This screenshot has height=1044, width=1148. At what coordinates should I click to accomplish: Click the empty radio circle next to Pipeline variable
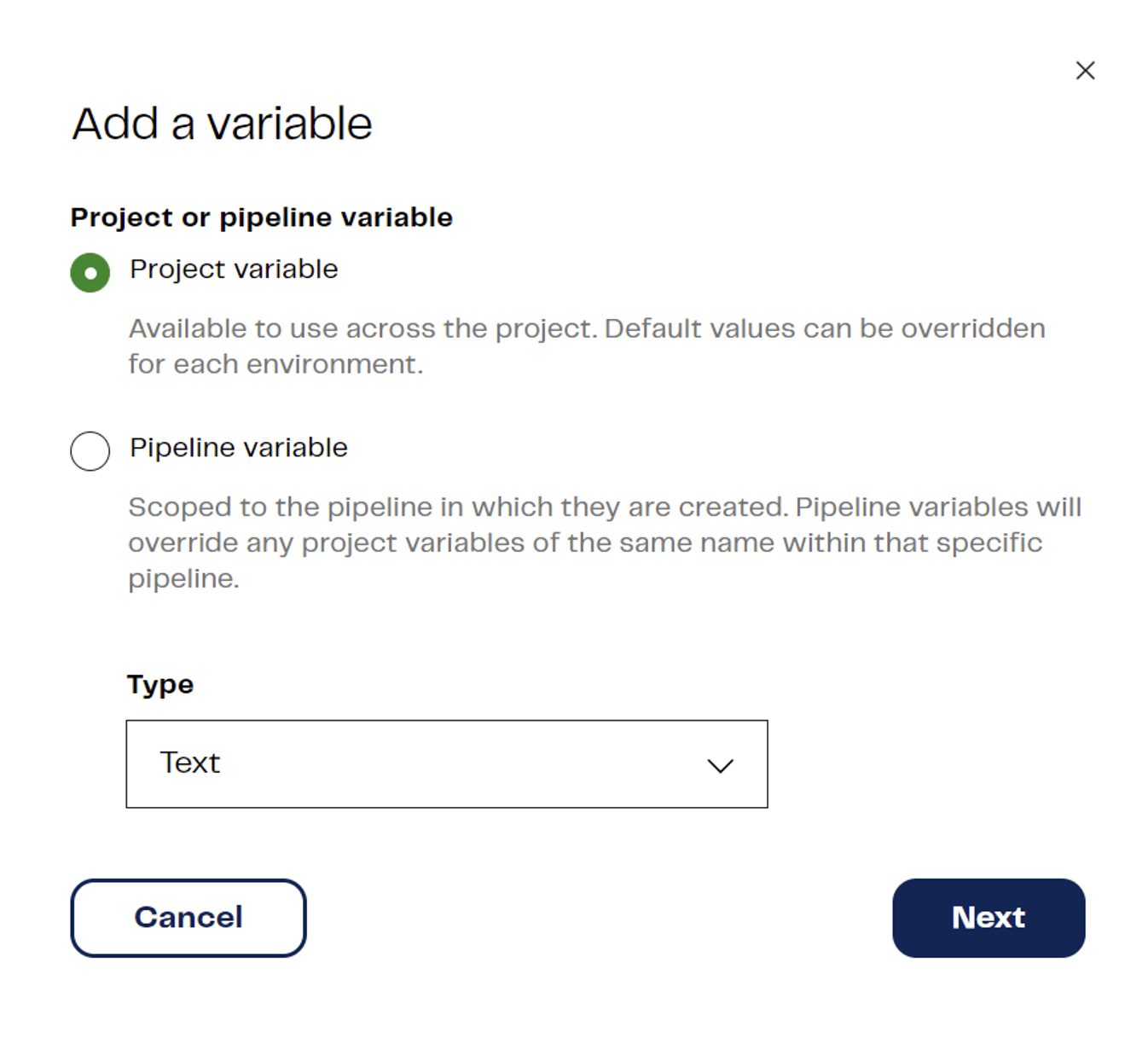click(90, 451)
